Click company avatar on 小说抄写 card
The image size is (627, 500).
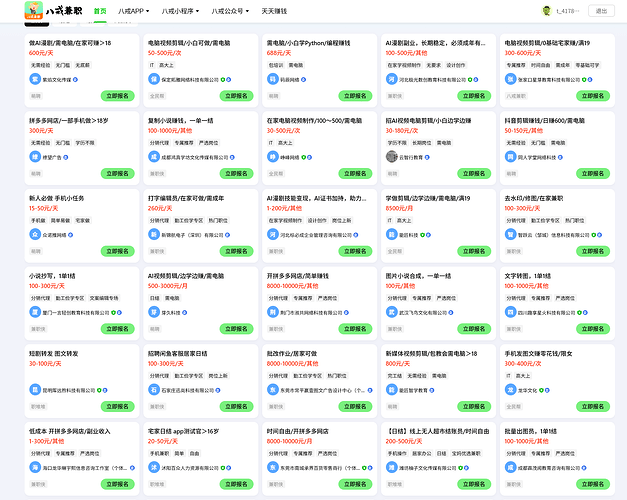tap(35, 312)
